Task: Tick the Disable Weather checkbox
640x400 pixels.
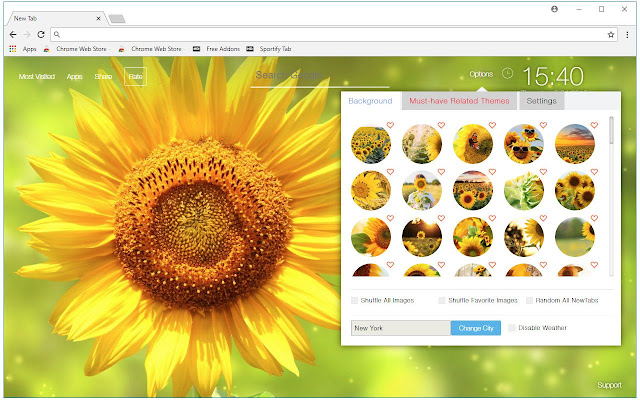Action: pyautogui.click(x=511, y=328)
